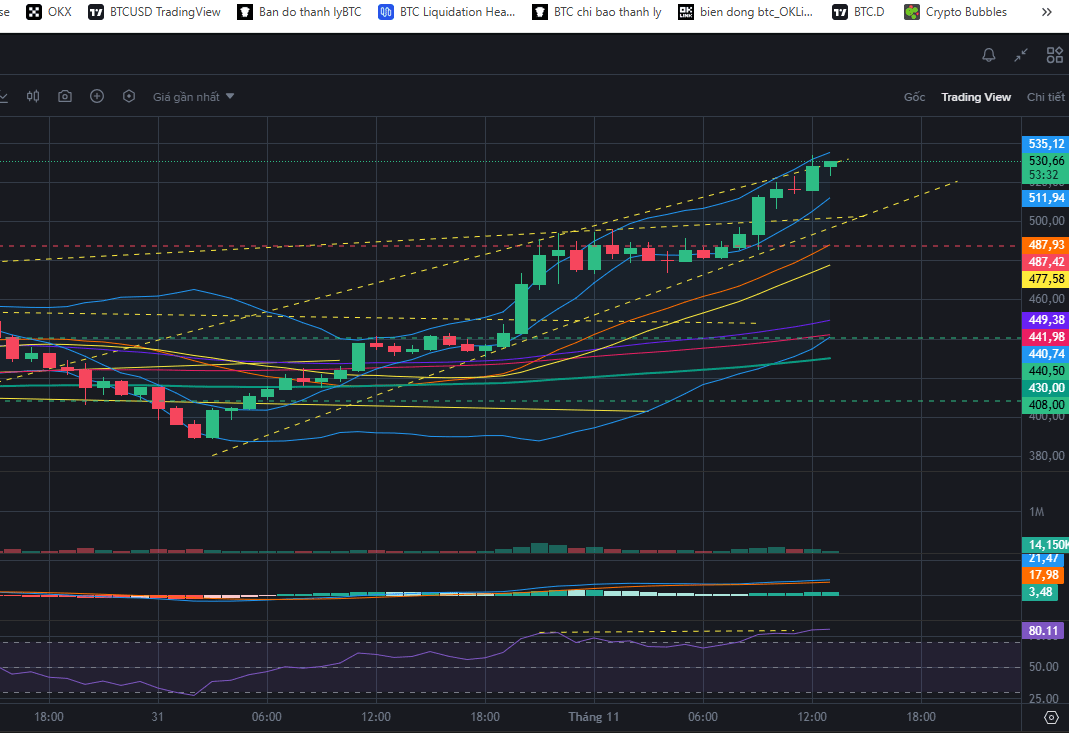Click the price alert bell icon
Viewport: 1069px width, 733px height.
[x=989, y=55]
